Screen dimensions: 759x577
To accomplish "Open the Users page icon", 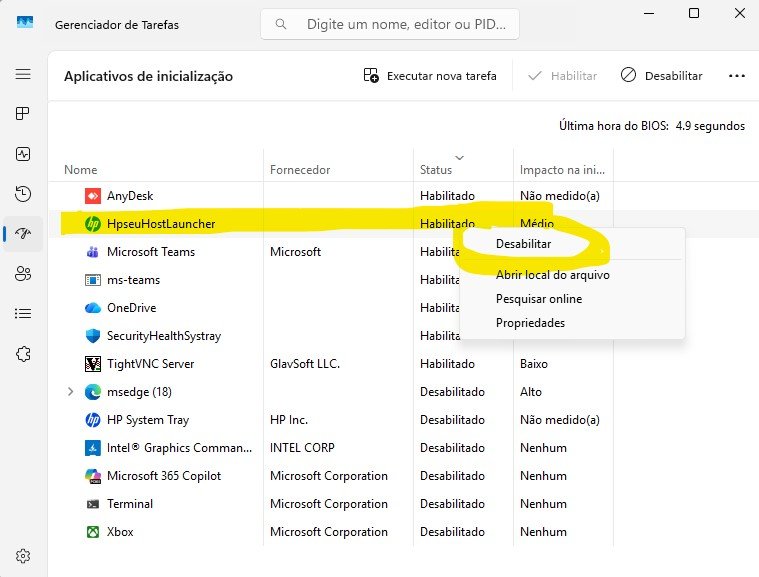I will click(x=23, y=273).
